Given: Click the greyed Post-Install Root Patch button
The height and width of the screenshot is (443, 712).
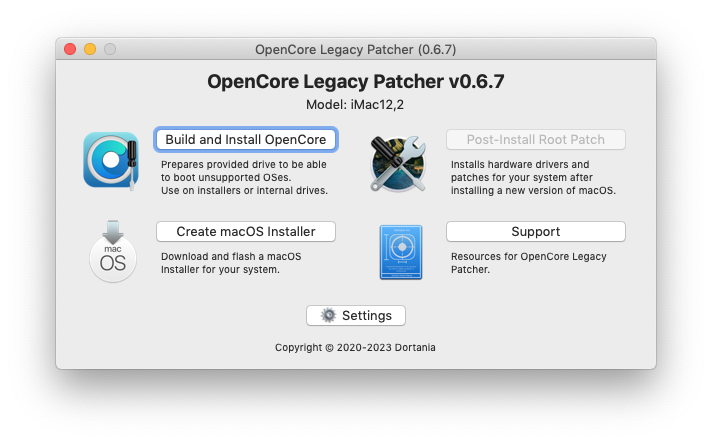Looking at the screenshot, I should (x=536, y=139).
